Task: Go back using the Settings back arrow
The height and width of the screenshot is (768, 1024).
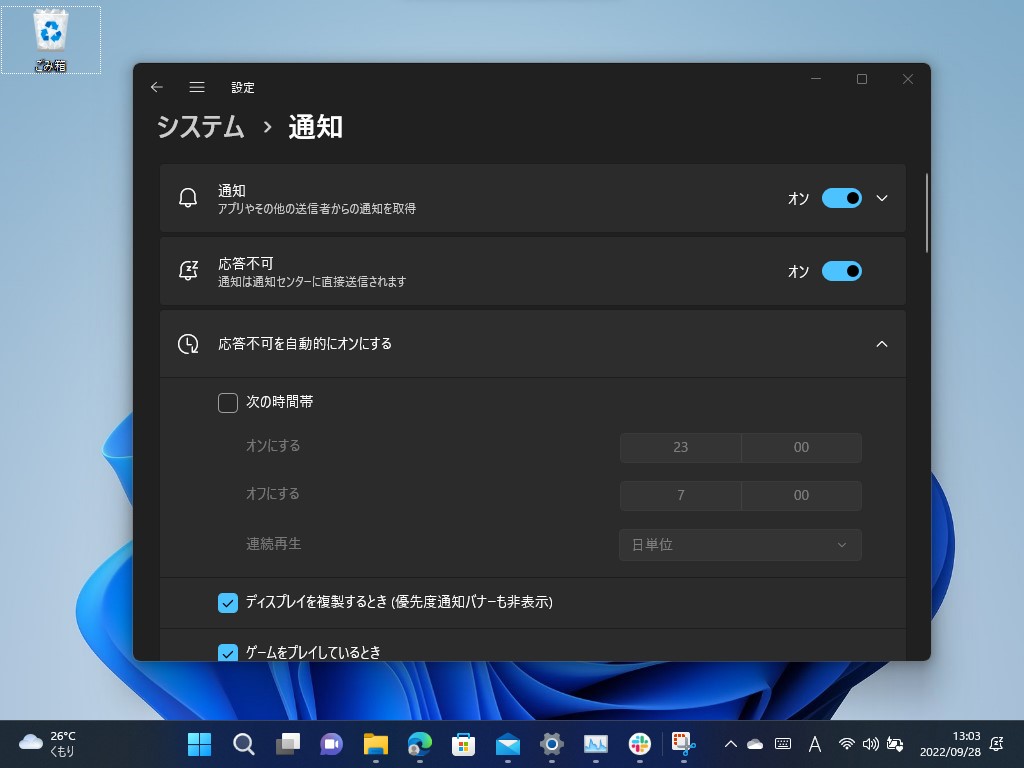Action: point(156,87)
